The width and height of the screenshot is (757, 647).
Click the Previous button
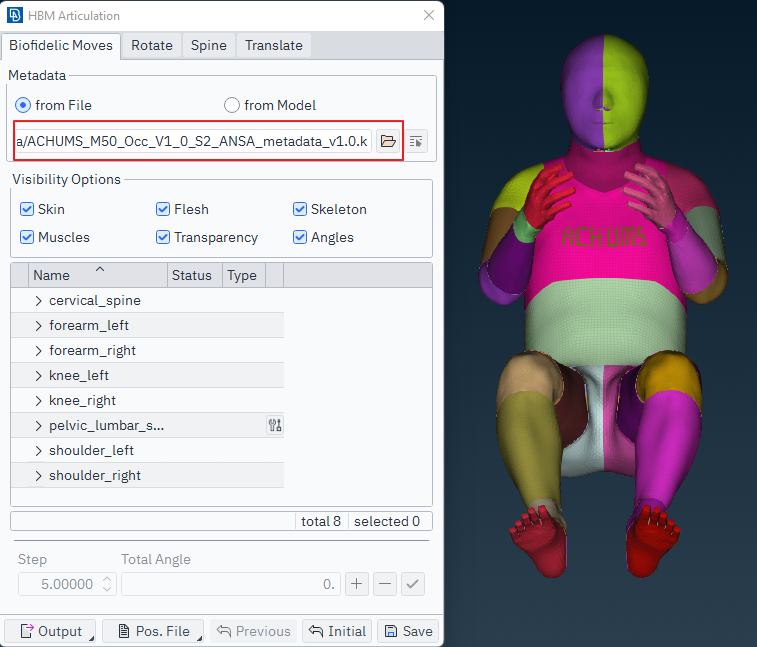tap(253, 631)
